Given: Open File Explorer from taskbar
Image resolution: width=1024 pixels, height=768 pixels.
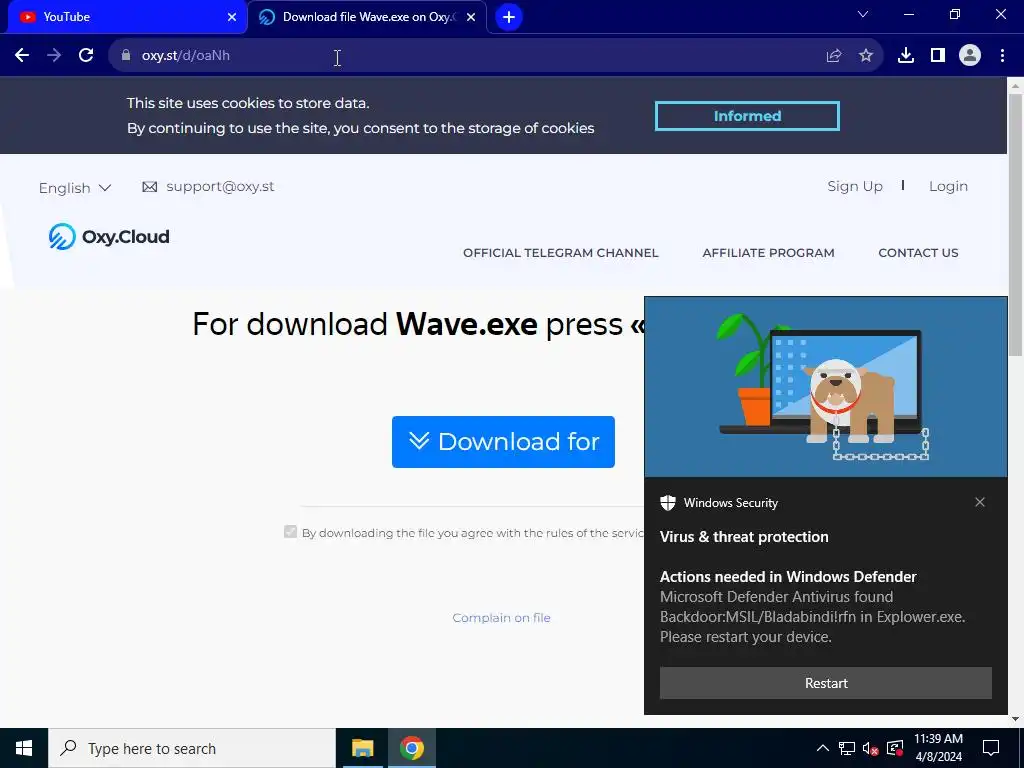Looking at the screenshot, I should [x=362, y=748].
